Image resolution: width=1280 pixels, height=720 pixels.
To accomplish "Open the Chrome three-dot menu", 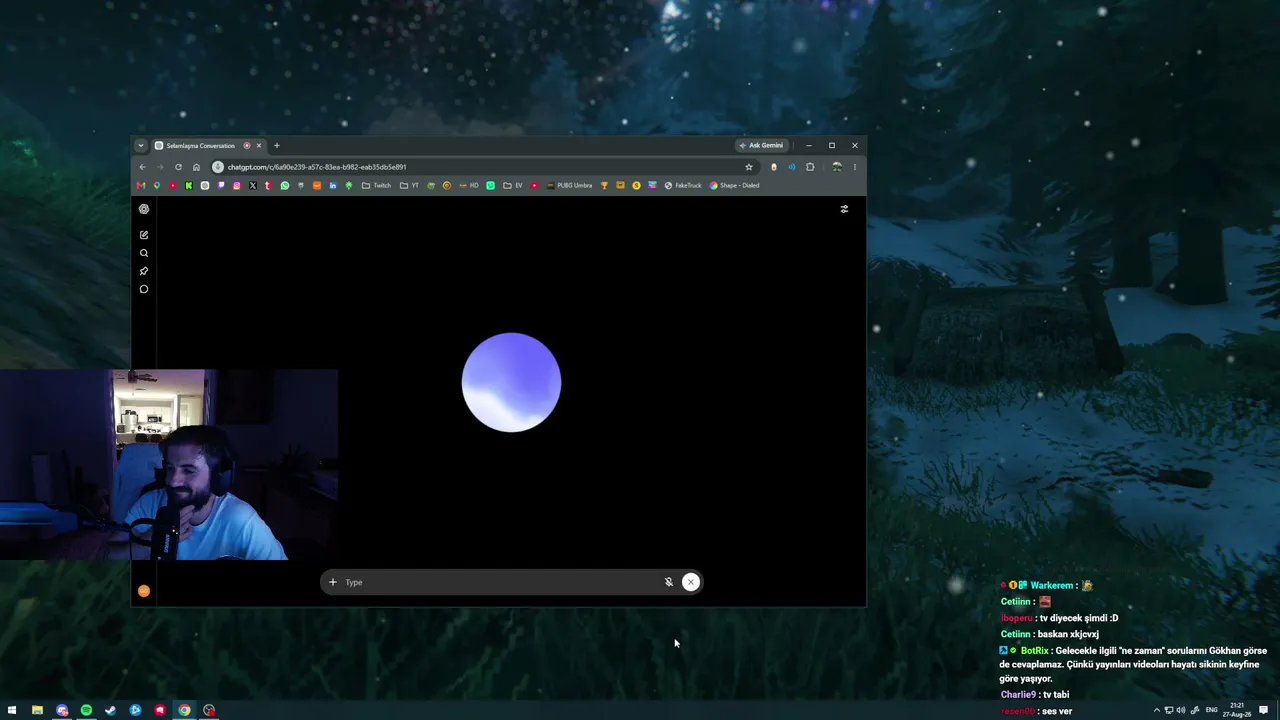I will click(x=854, y=167).
